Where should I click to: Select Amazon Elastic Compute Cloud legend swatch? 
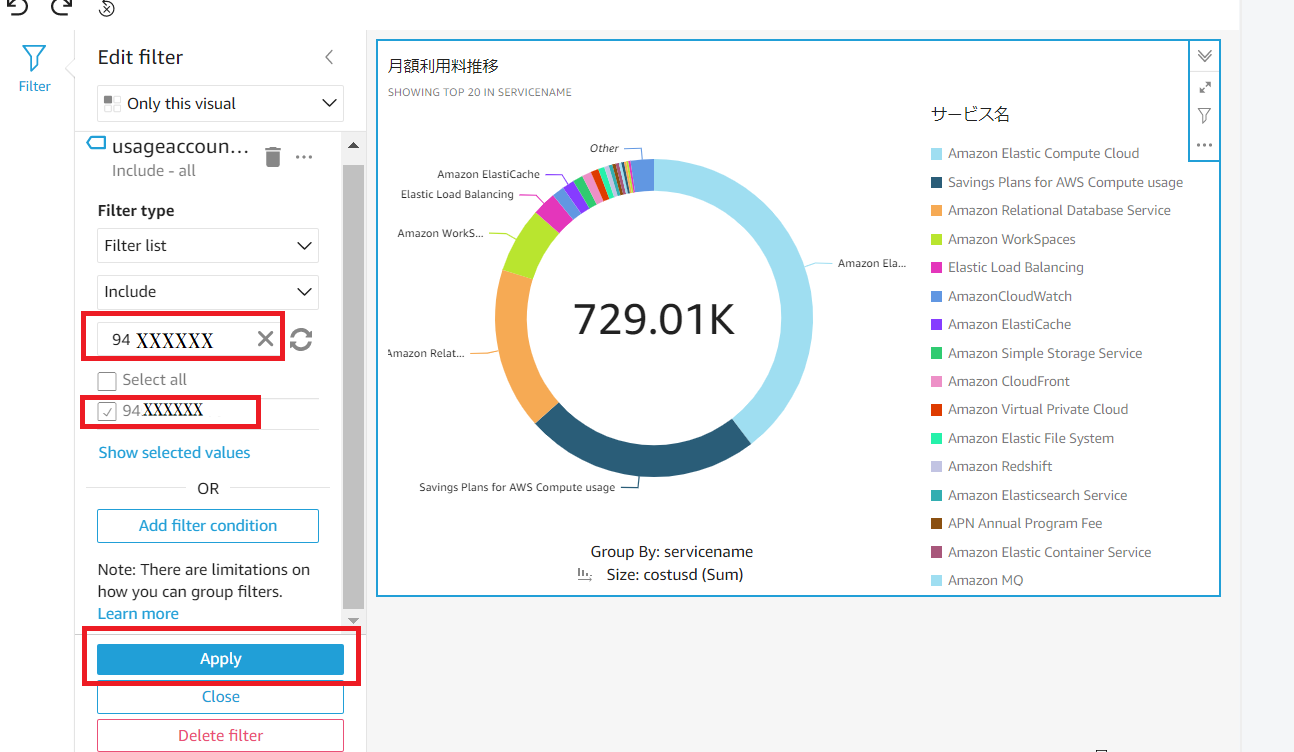click(x=937, y=154)
